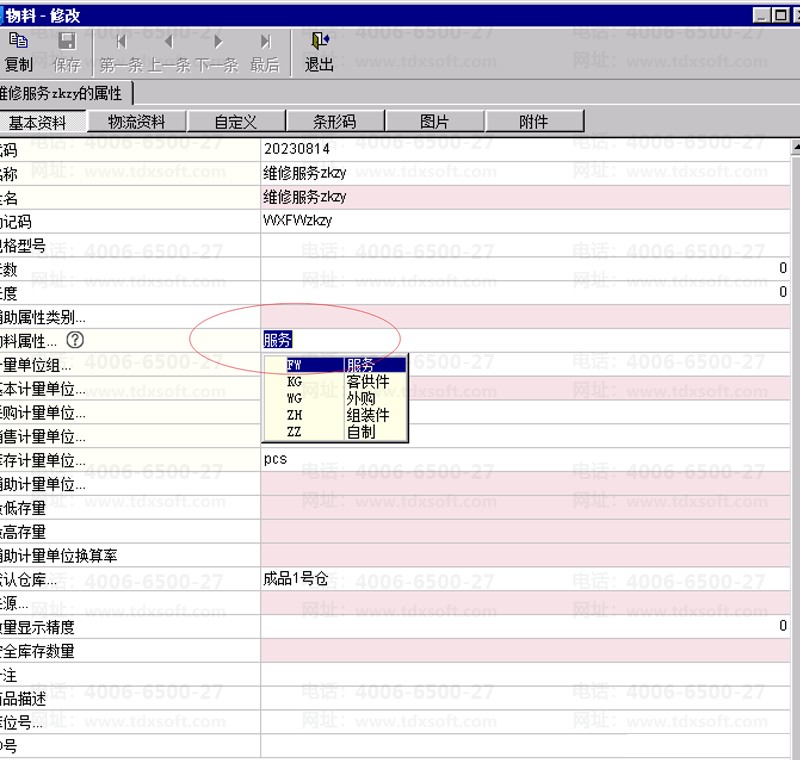800x760 pixels.
Task: Click the 辅助计量单位换算率 value field
Action: pyautogui.click(x=526, y=555)
